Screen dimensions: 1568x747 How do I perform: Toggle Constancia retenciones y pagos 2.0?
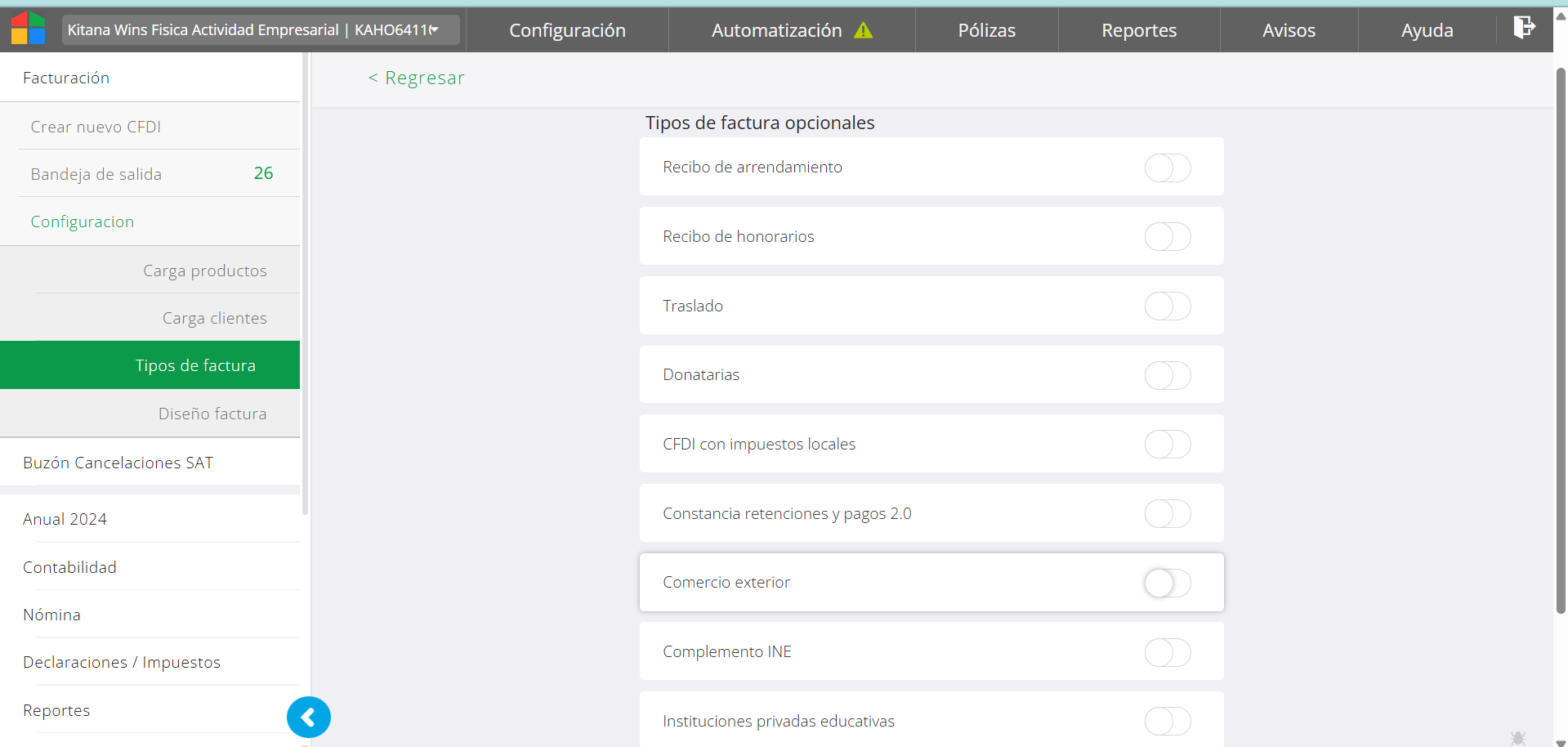1167,514
